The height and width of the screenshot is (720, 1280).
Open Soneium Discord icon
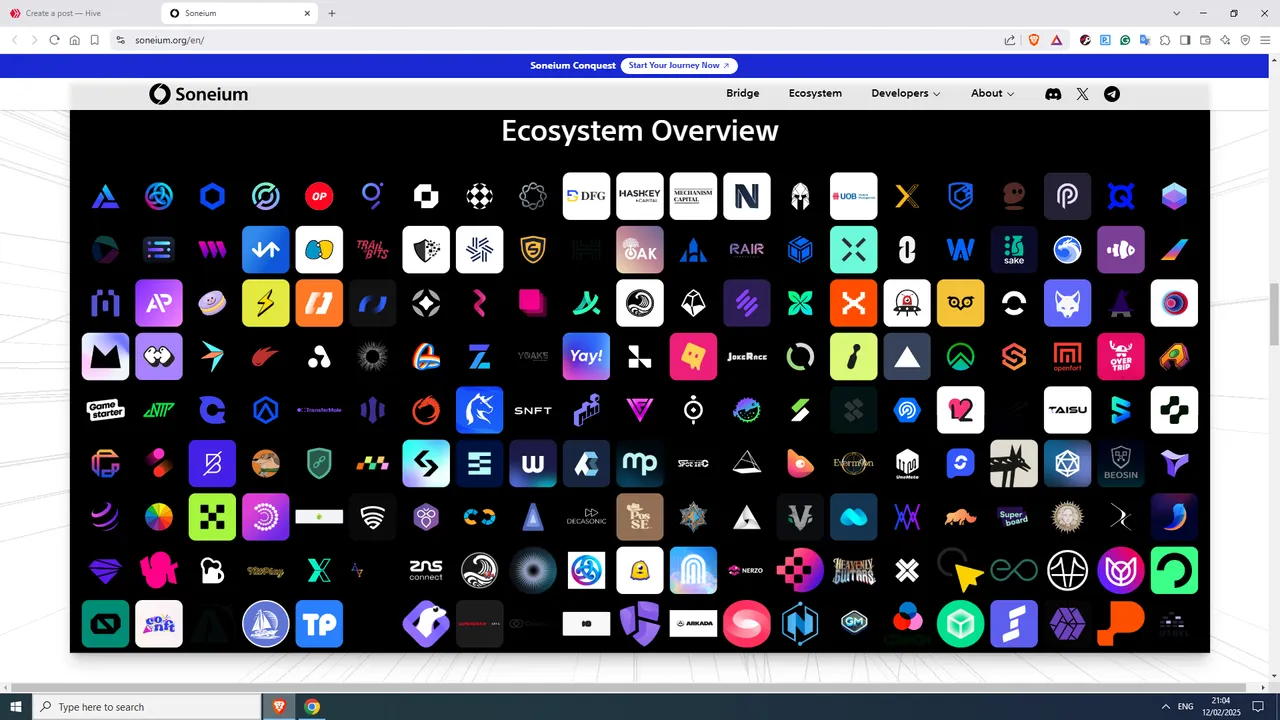[x=1053, y=93]
